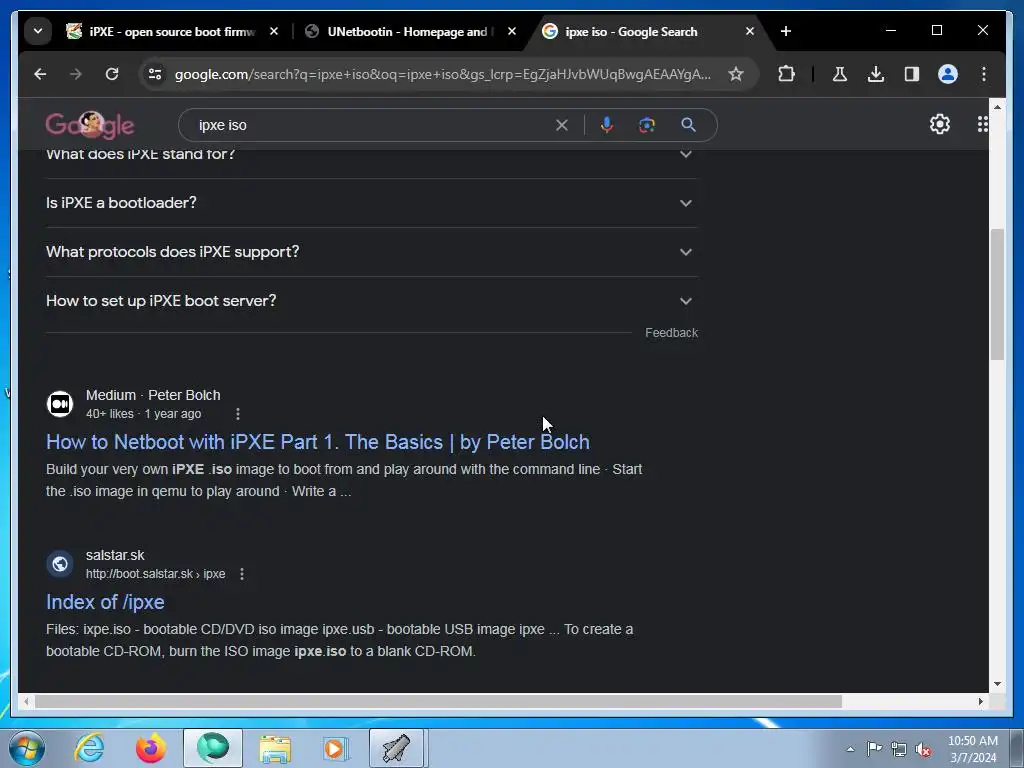Click the forward navigation arrow
Image resolution: width=1024 pixels, height=768 pixels.
(76, 74)
